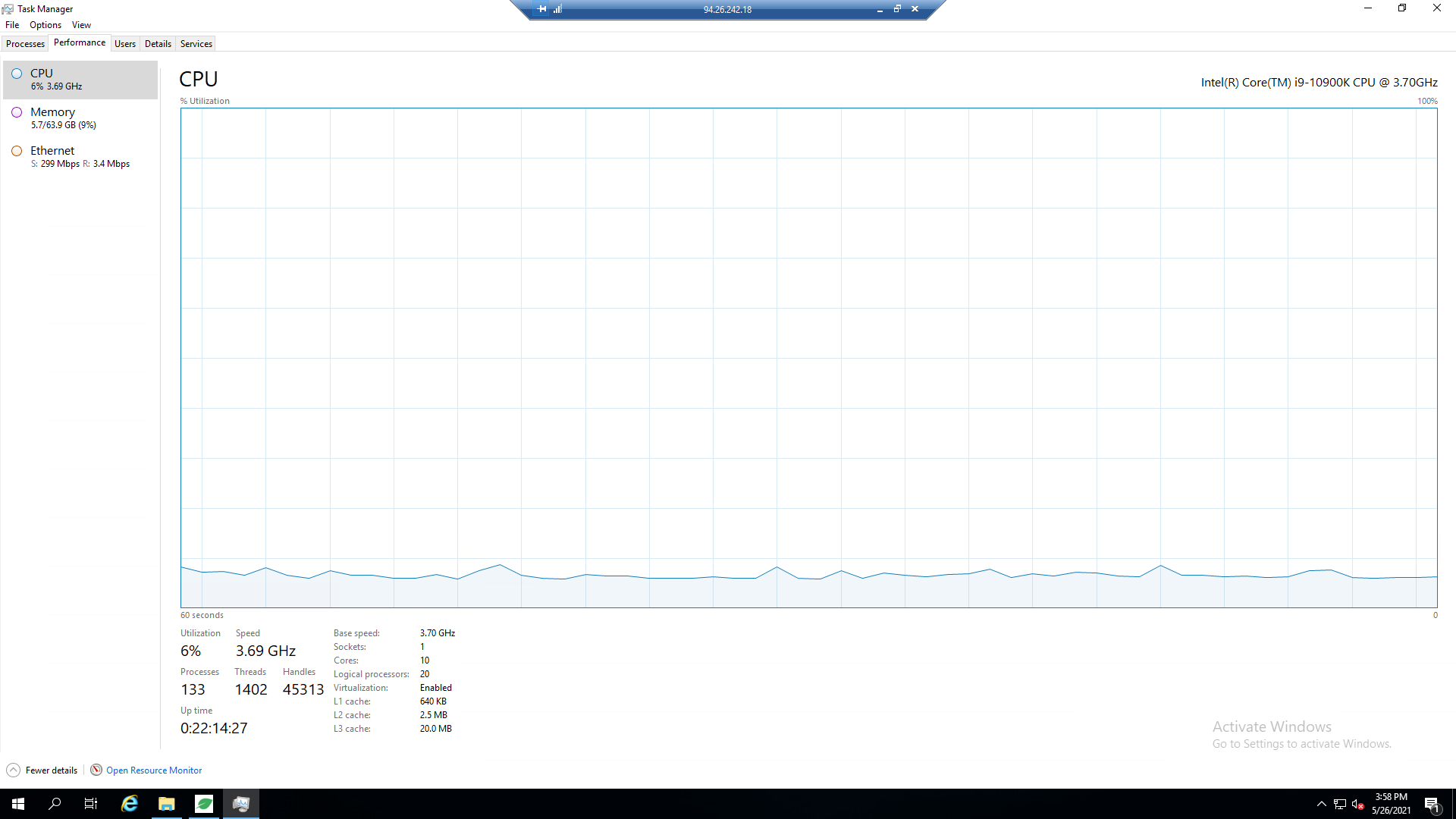
Task: Click the 3.69 GHz speed value
Action: 265,651
